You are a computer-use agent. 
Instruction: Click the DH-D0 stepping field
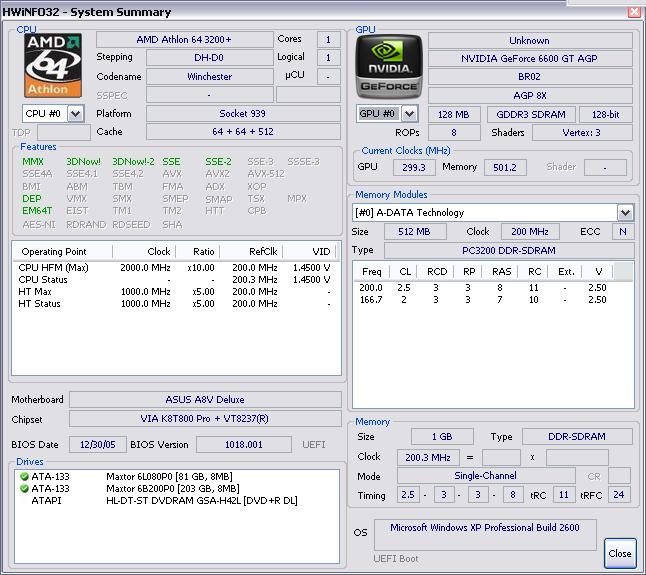coord(209,58)
